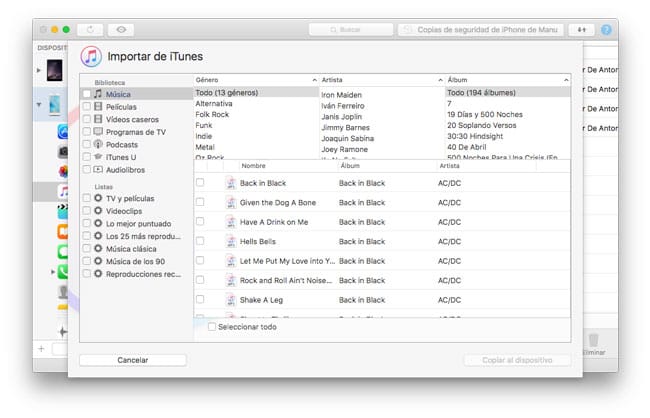Click the film icon beside Películas

pos(98,107)
